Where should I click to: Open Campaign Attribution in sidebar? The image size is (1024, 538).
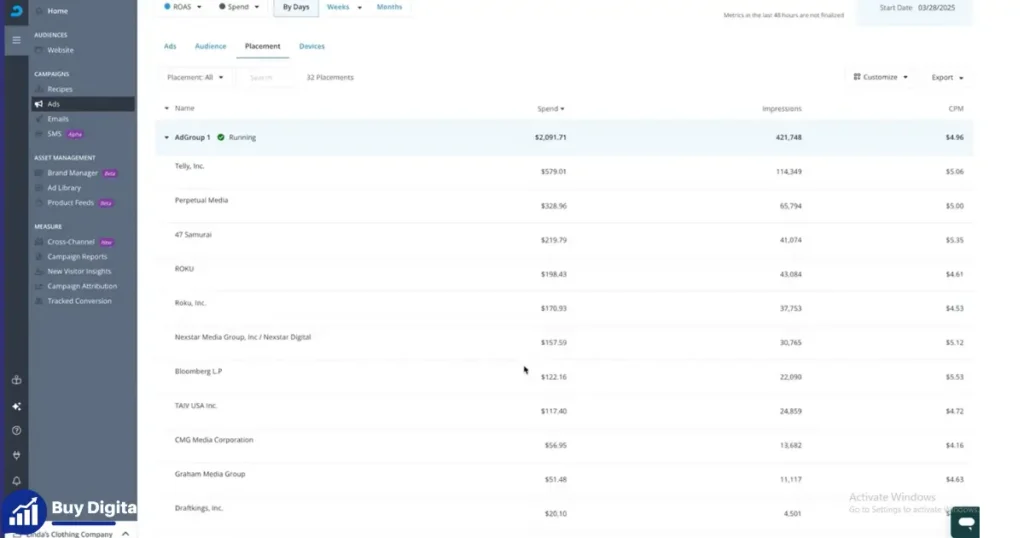[82, 286]
